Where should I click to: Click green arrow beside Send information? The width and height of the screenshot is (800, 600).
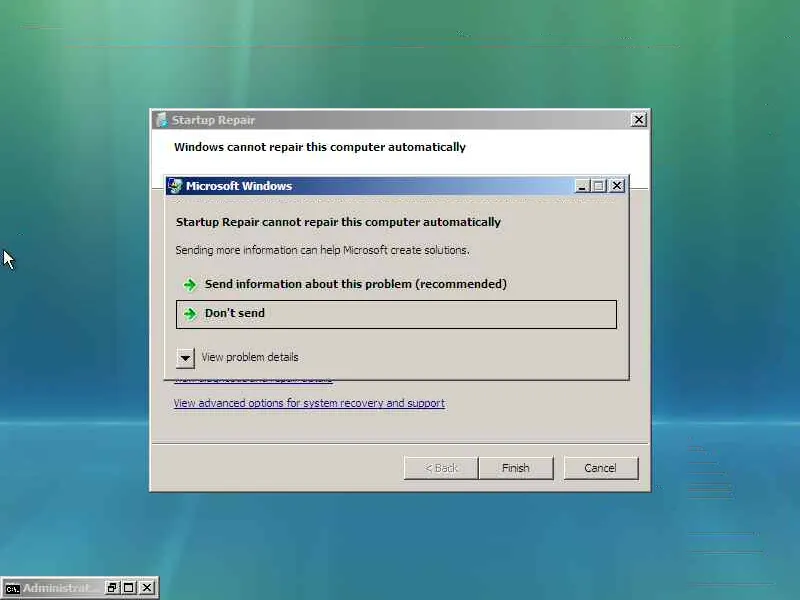tap(190, 285)
